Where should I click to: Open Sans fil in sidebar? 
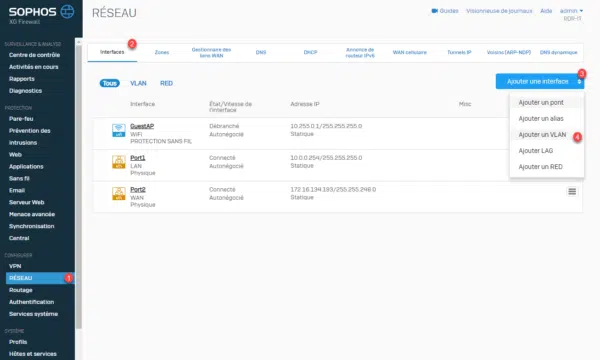pyautogui.click(x=19, y=178)
